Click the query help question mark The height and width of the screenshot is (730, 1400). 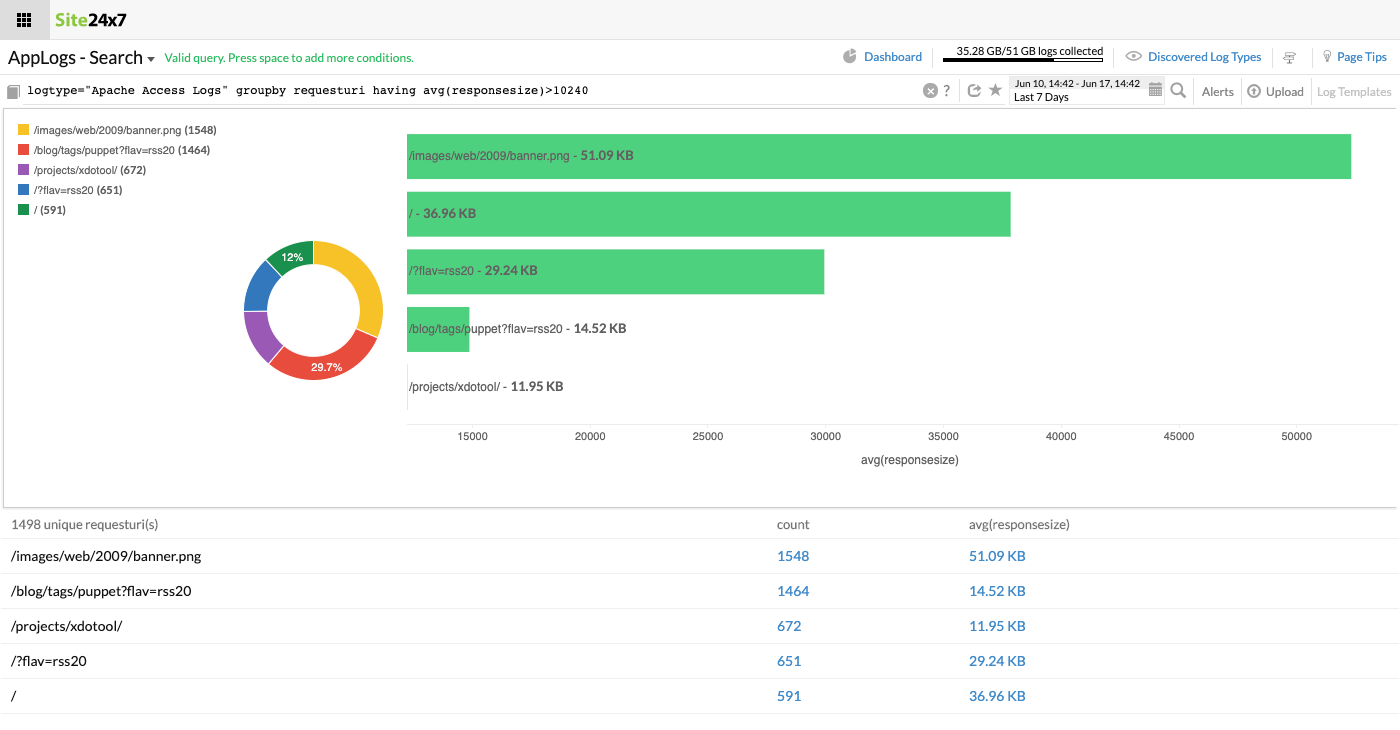(x=947, y=91)
